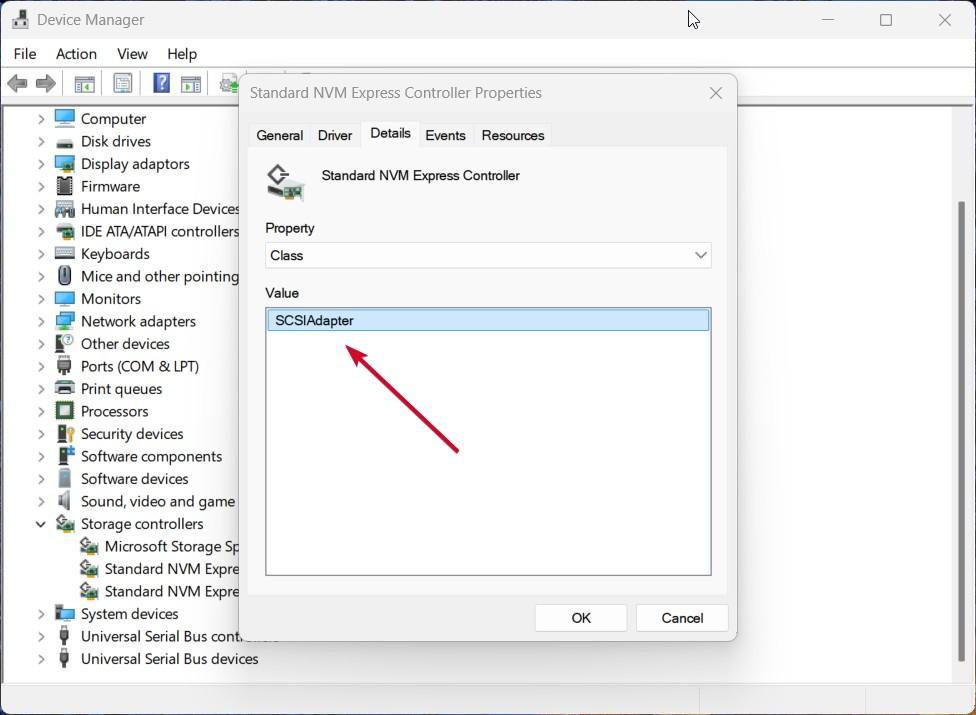
Task: Switch to the Driver tab
Action: [x=335, y=135]
